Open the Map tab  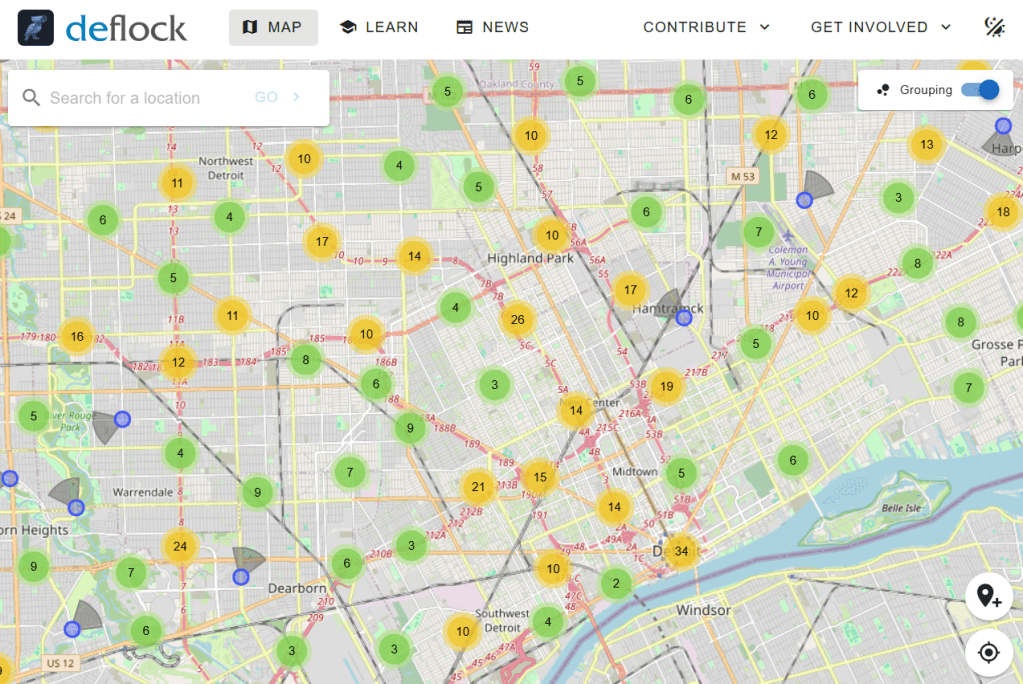point(273,27)
